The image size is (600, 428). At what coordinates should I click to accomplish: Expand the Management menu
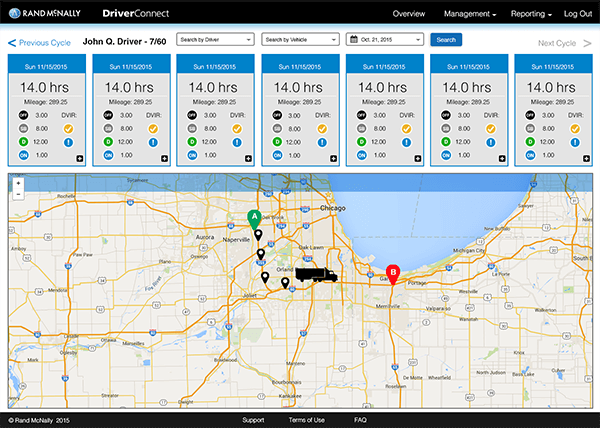pos(470,14)
